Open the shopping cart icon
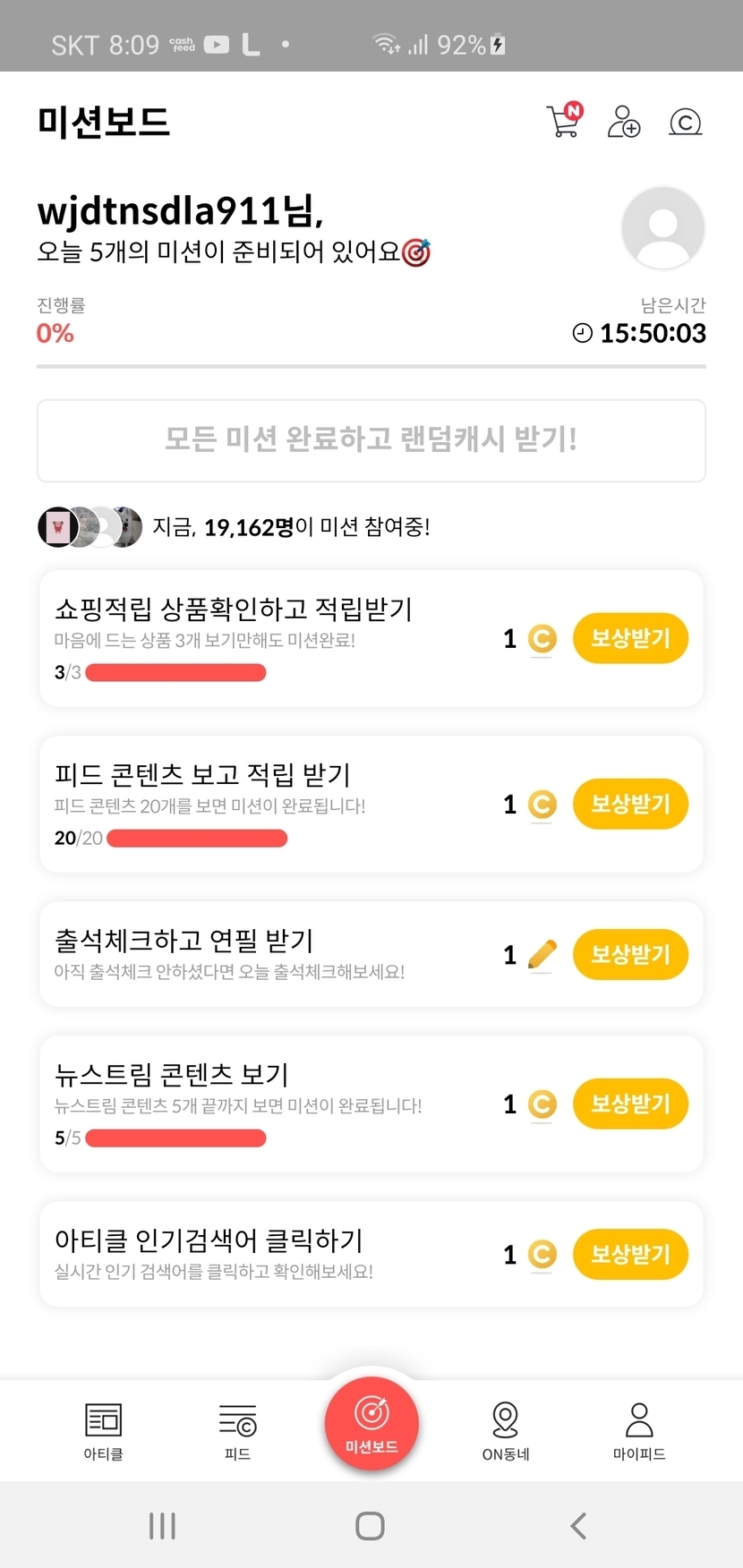743x1568 pixels. point(564,121)
